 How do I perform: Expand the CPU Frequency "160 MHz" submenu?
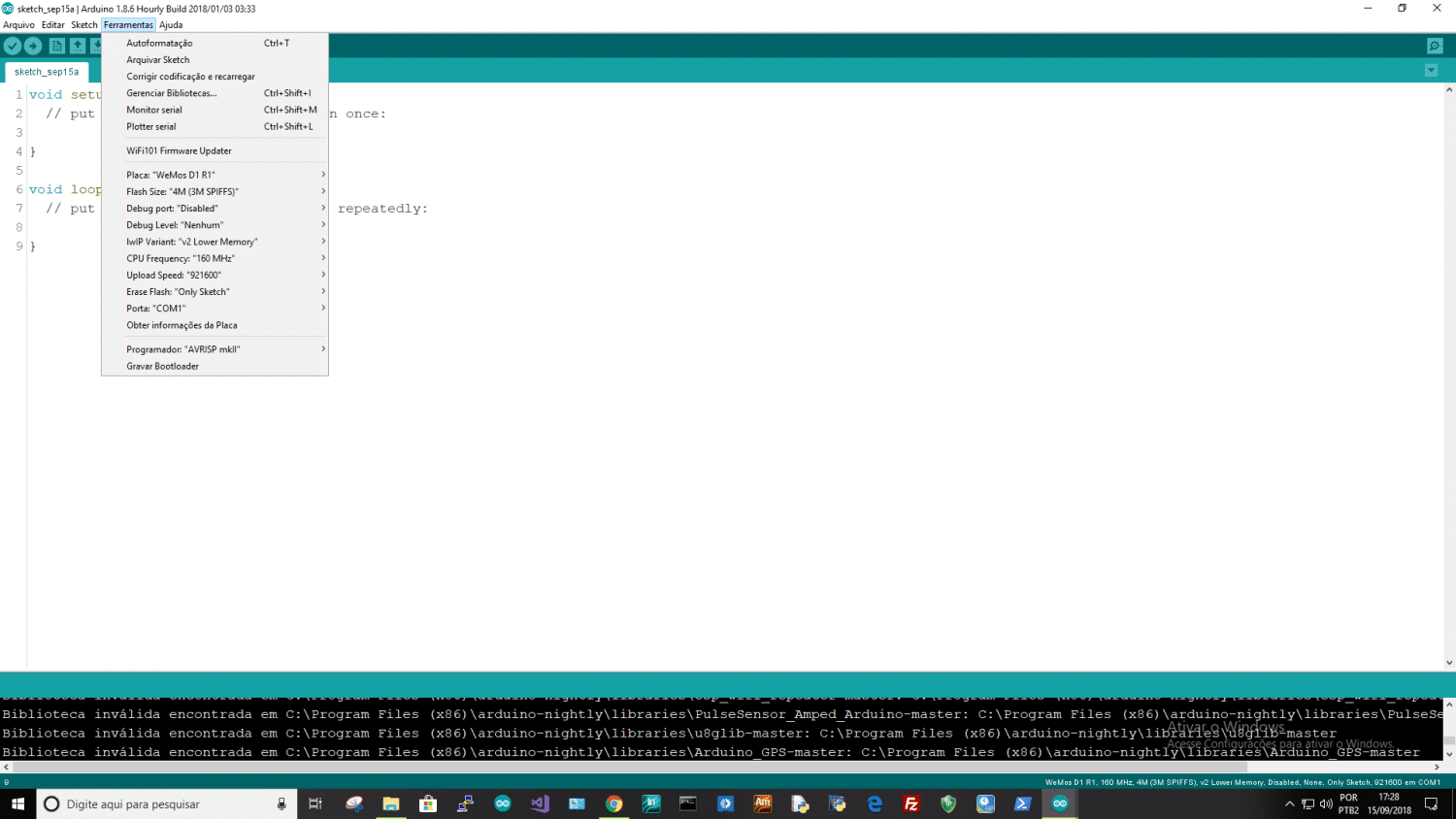(x=215, y=258)
